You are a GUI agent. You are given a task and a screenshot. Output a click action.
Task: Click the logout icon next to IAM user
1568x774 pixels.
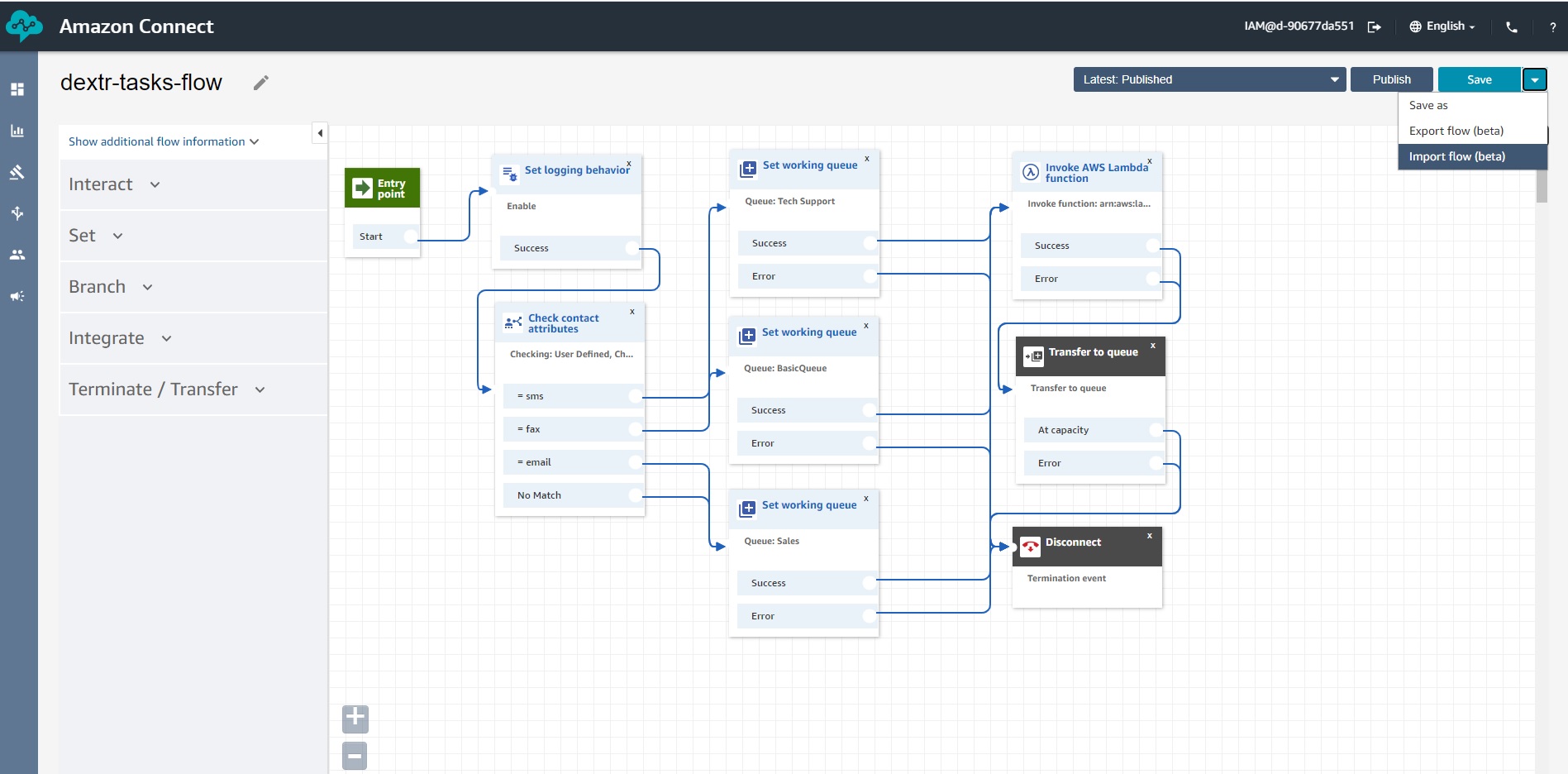click(x=1374, y=26)
